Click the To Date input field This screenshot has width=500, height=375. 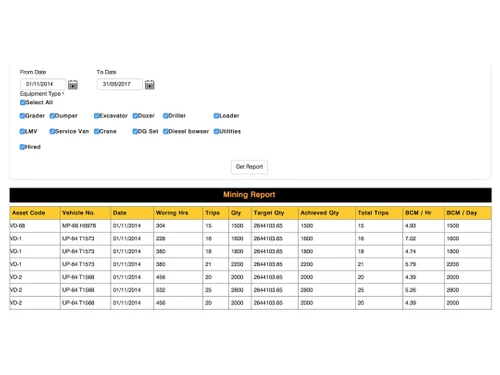120,84
